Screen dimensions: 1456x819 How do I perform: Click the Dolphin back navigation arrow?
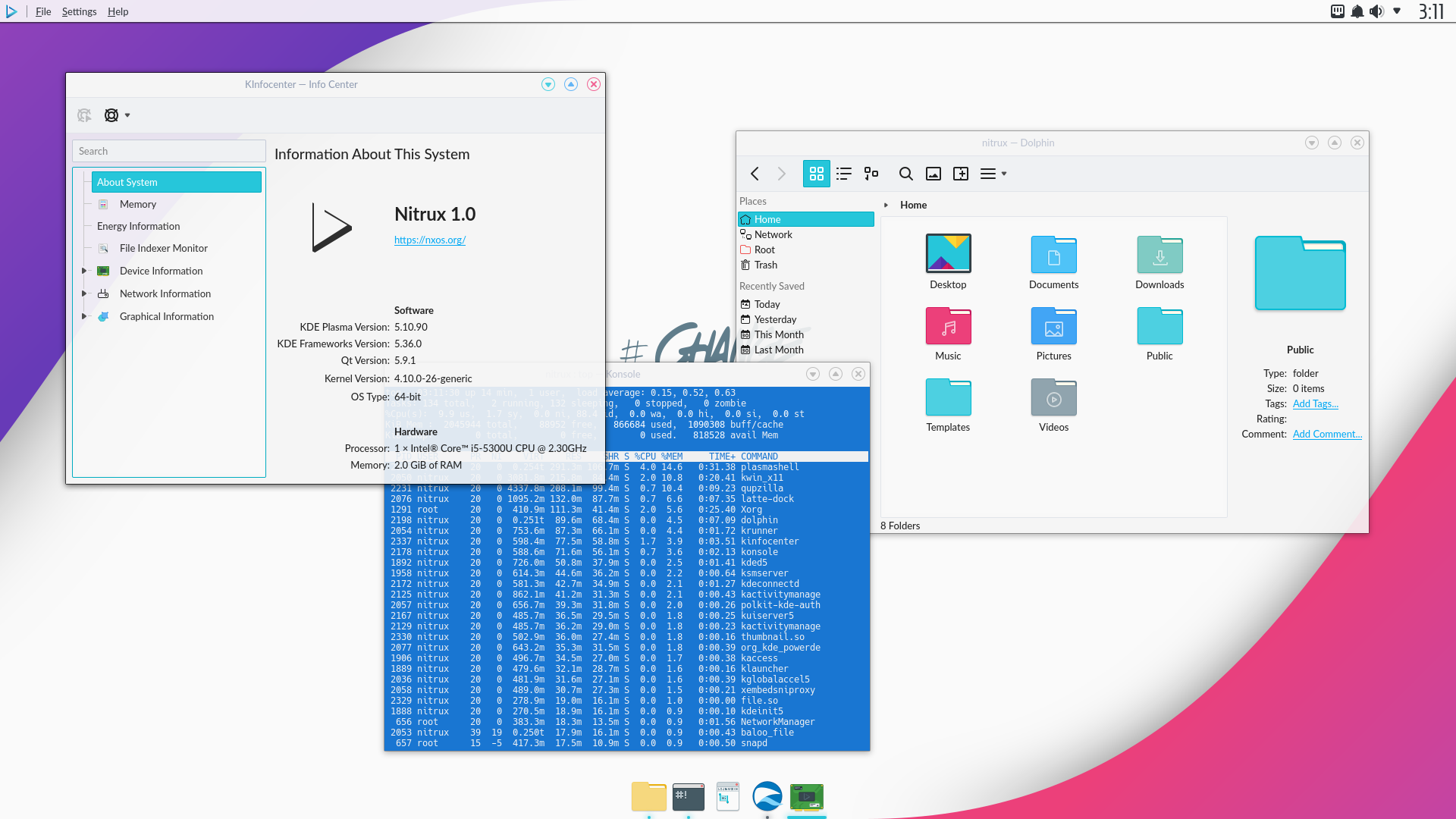click(755, 174)
